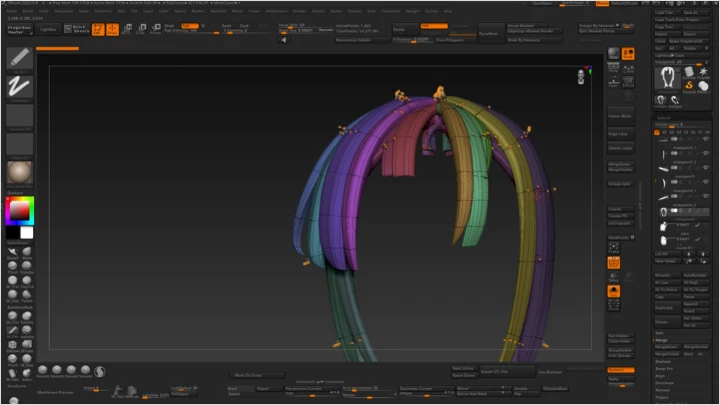Activate the Move transform icon
The width and height of the screenshot is (720, 405).
point(127,29)
